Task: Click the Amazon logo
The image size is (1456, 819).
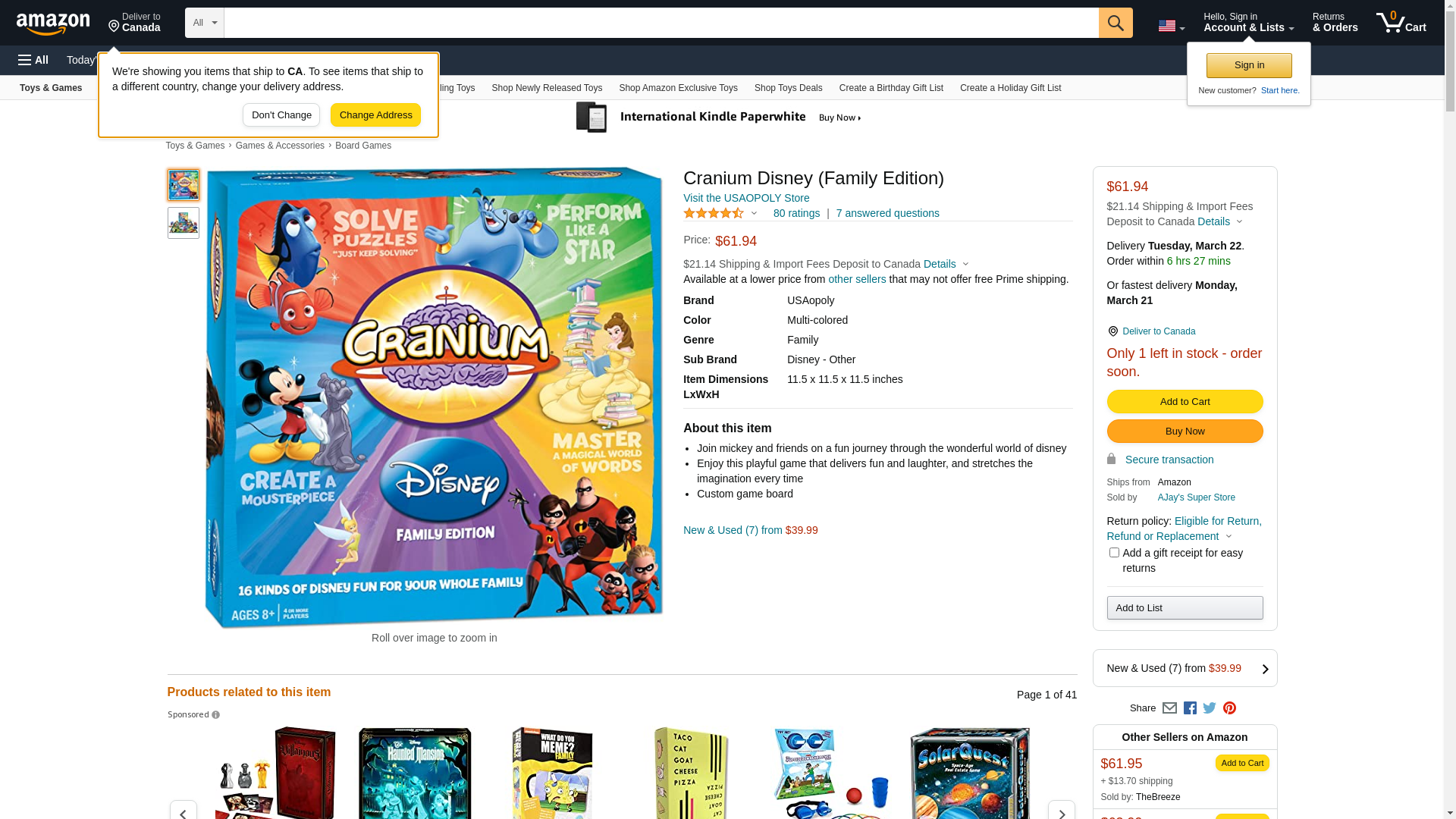Action: click(x=53, y=24)
